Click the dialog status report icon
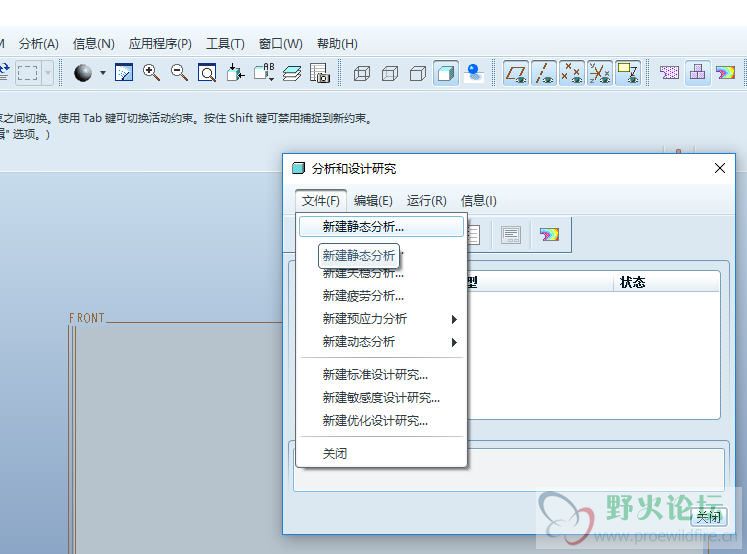Image resolution: width=747 pixels, height=554 pixels. click(511, 234)
